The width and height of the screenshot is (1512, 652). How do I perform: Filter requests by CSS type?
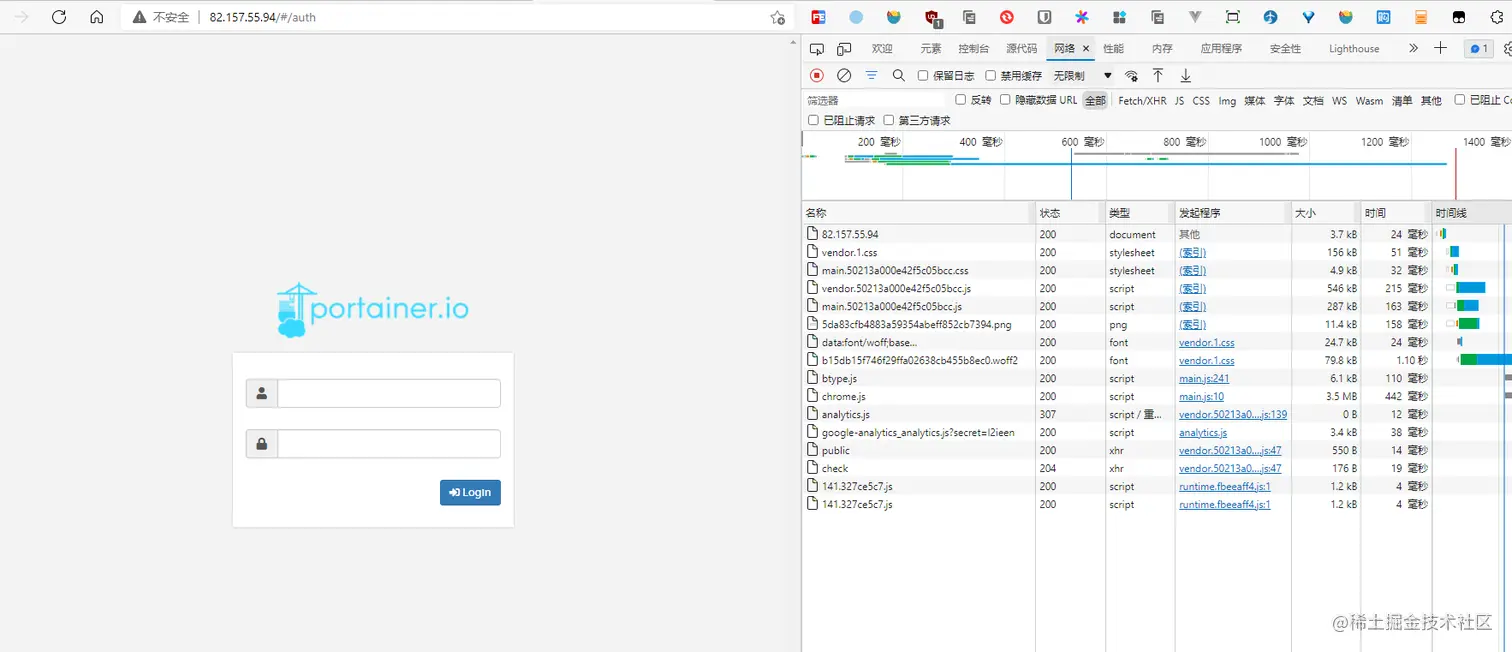click(x=1201, y=101)
